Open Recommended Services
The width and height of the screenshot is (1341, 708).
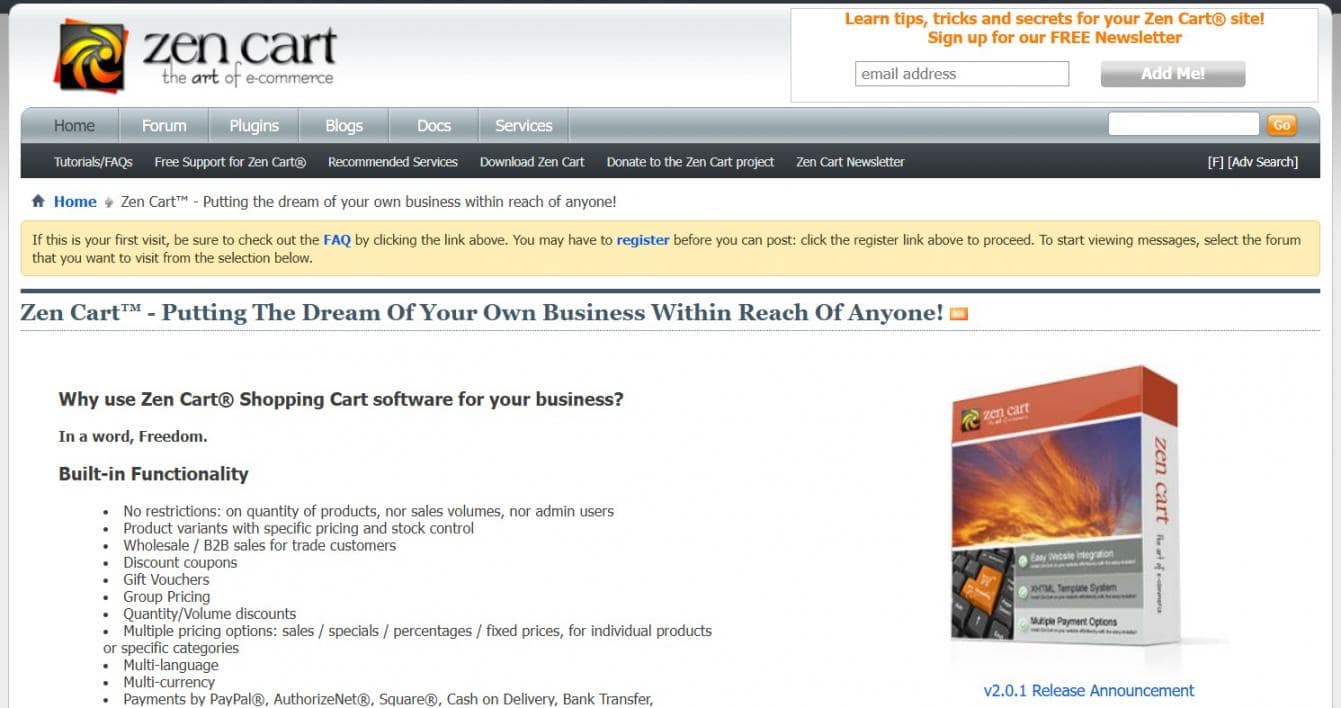pos(393,162)
